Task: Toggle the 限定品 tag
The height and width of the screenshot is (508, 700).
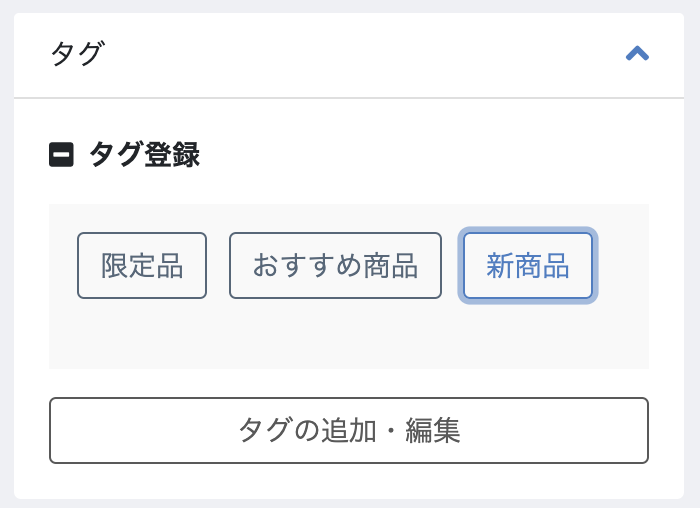Action: point(142,266)
